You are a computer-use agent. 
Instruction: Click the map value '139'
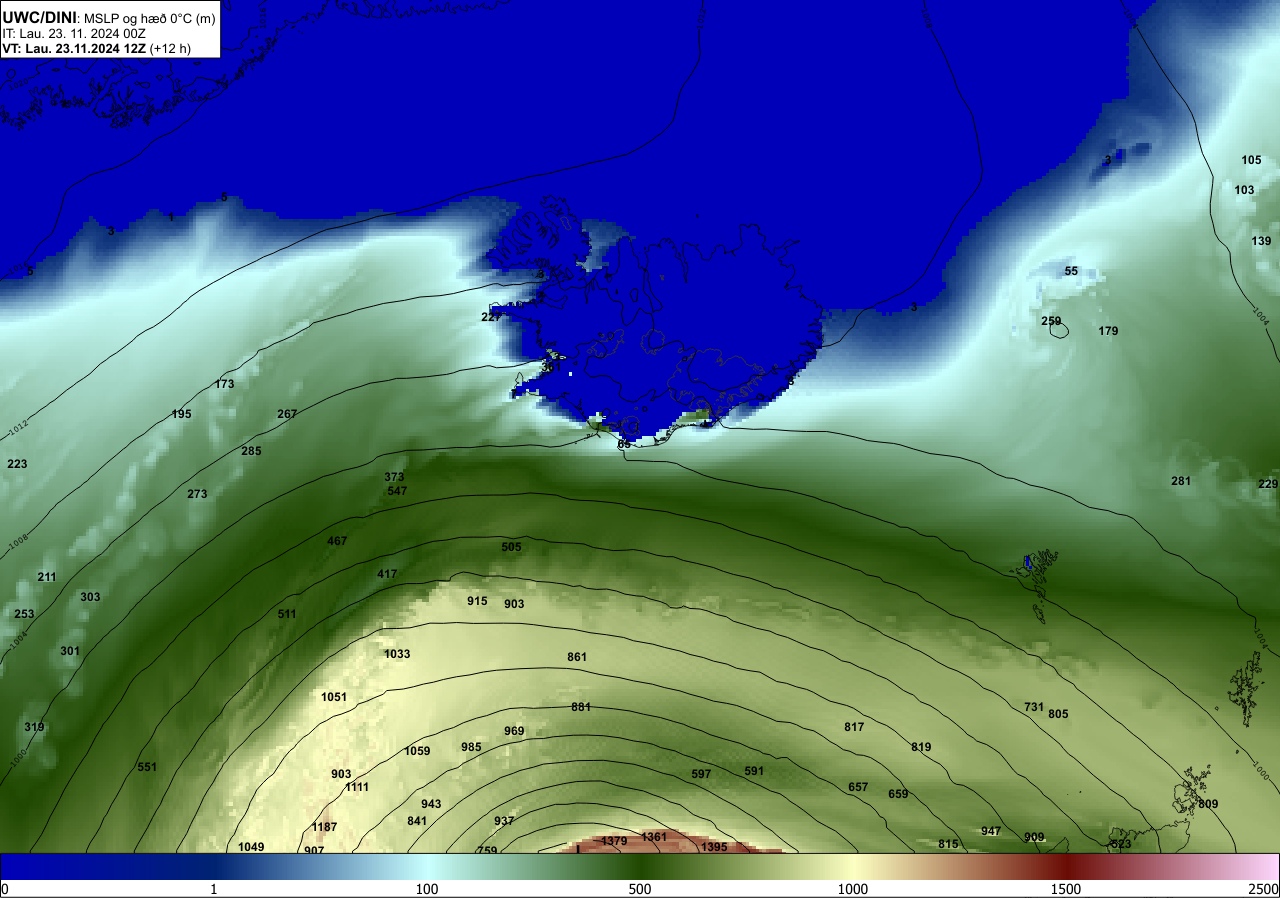pos(1261,241)
